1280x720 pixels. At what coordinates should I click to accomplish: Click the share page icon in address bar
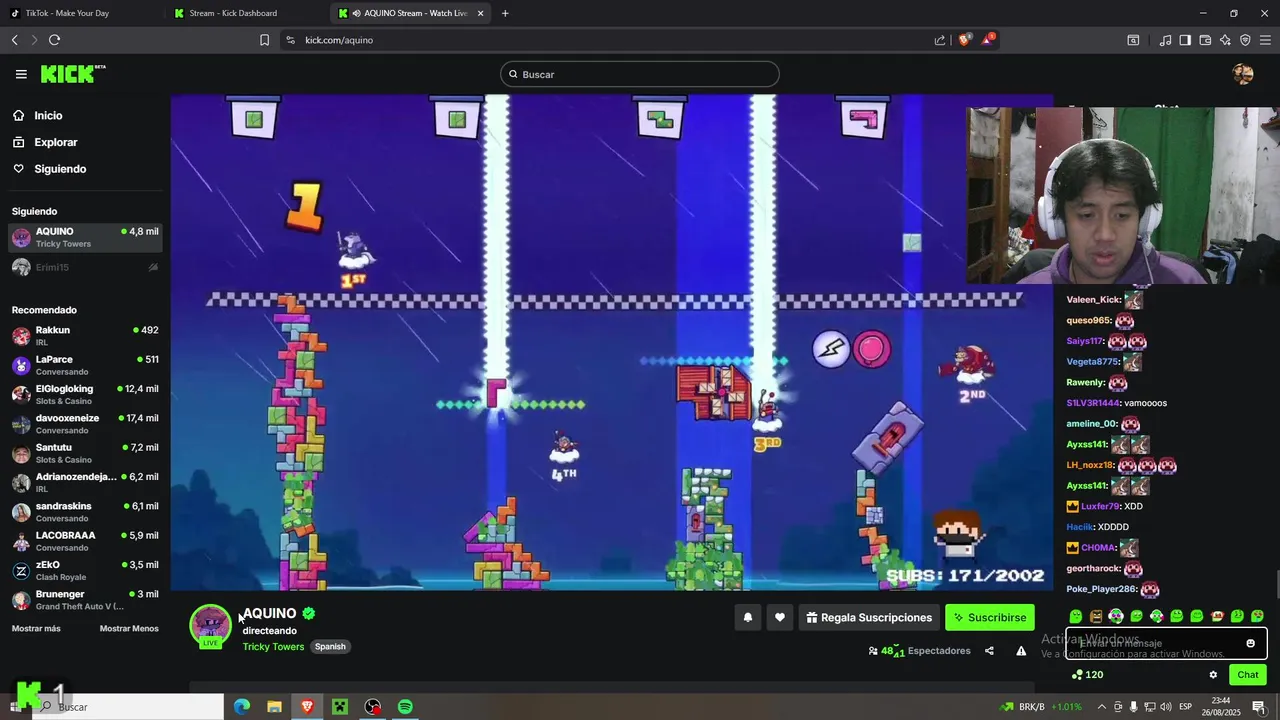tap(940, 40)
